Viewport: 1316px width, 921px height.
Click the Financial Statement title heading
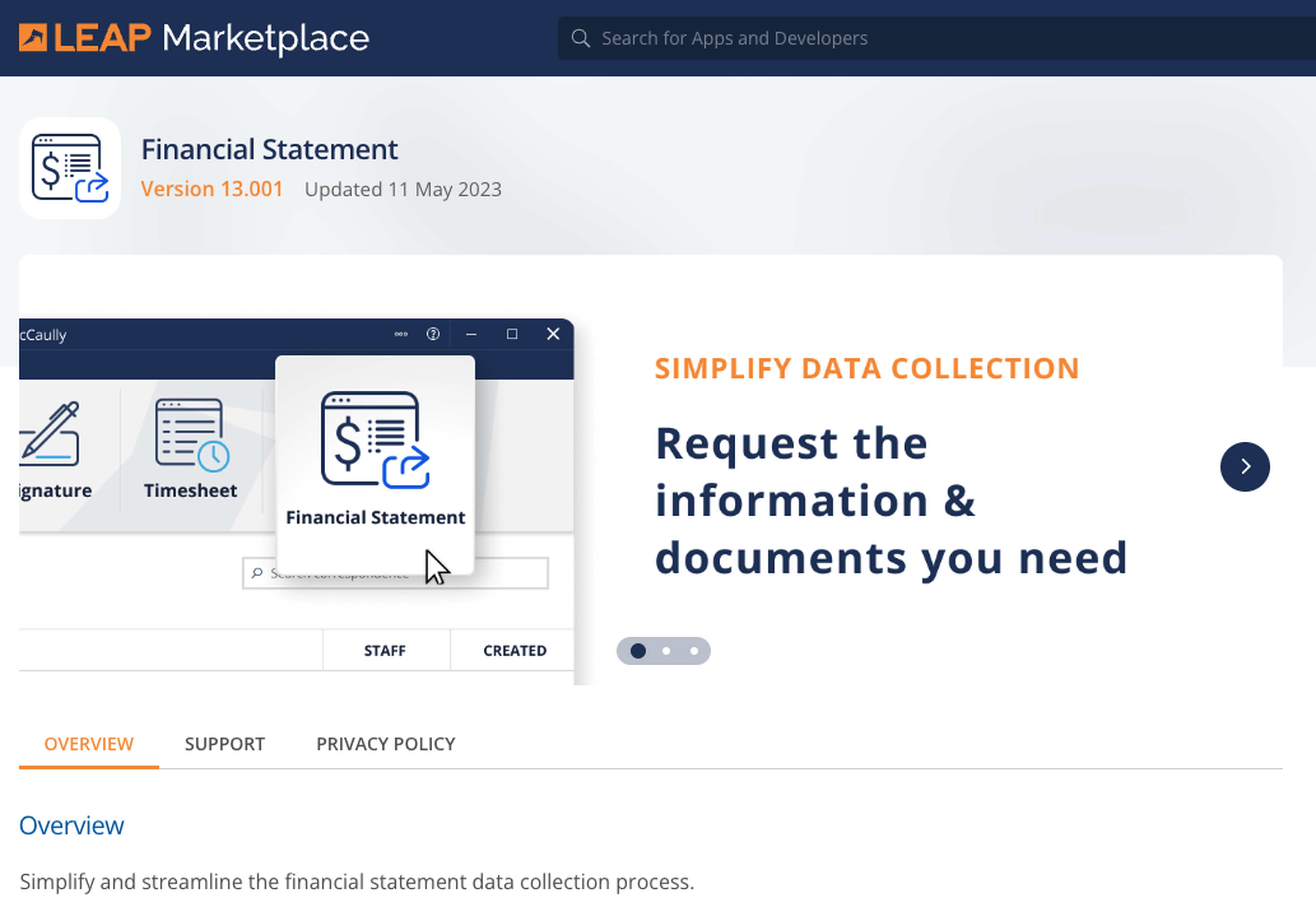(269, 150)
